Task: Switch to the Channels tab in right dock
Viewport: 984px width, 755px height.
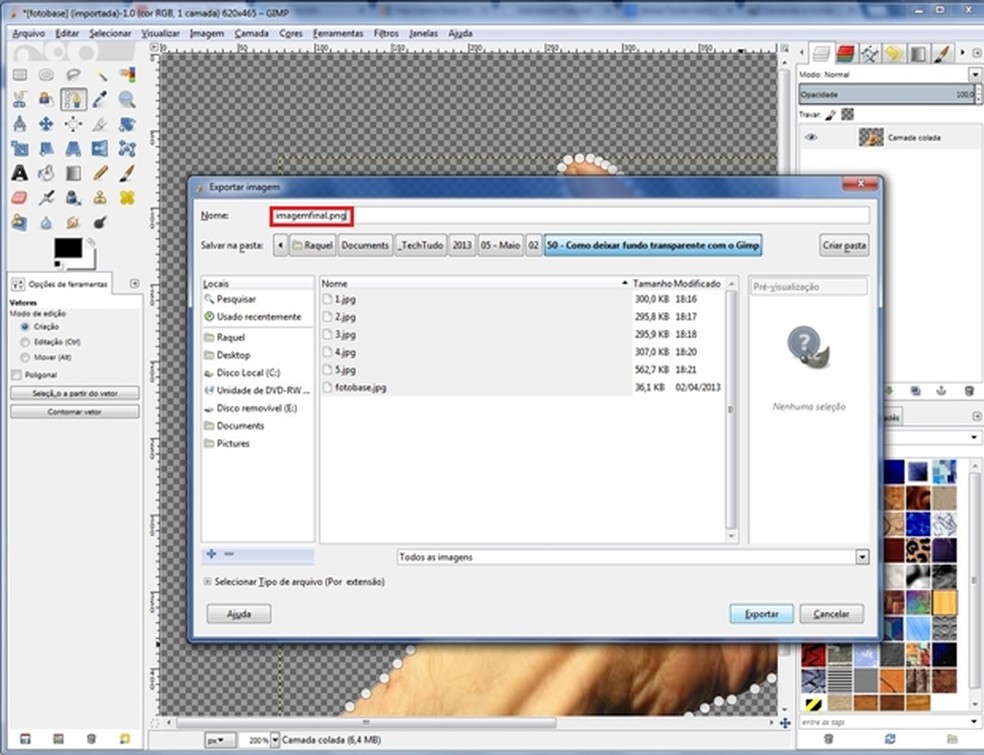Action: point(845,54)
